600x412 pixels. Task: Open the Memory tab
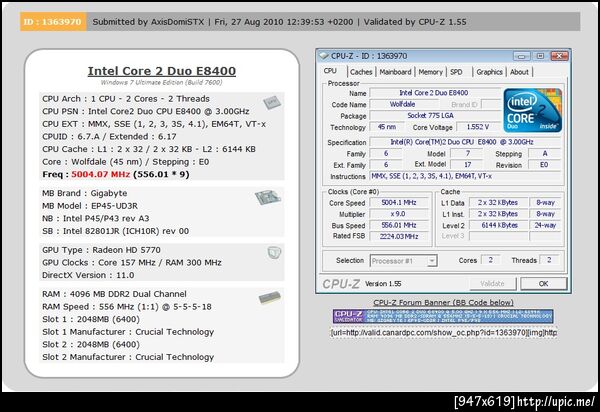[x=430, y=72]
